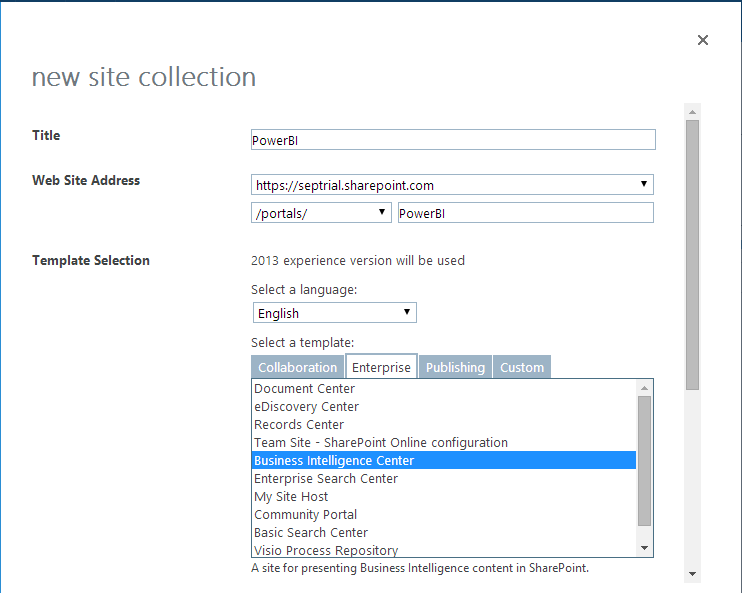The width and height of the screenshot is (742, 593).
Task: Open the English language dropdown
Action: [x=334, y=313]
